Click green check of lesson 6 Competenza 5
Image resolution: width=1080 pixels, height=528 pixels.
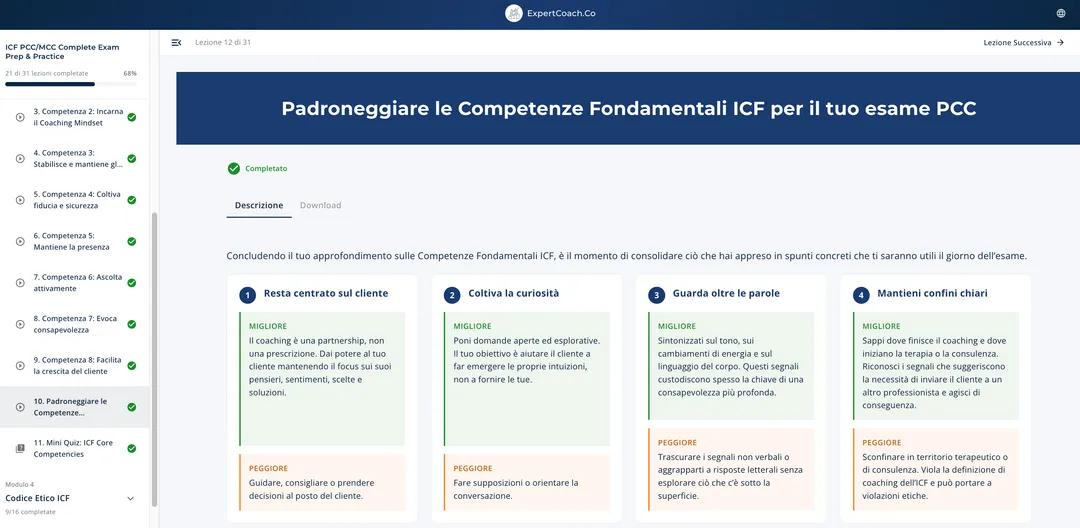point(132,242)
